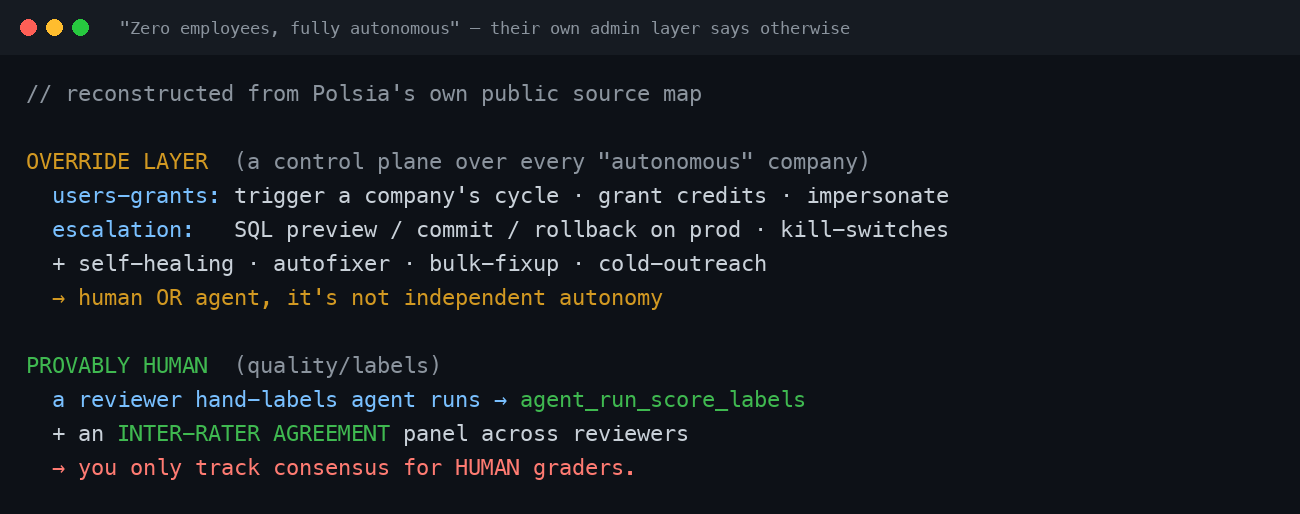
Task: Click the text "trigger a company's cycle"
Action: pos(397,196)
